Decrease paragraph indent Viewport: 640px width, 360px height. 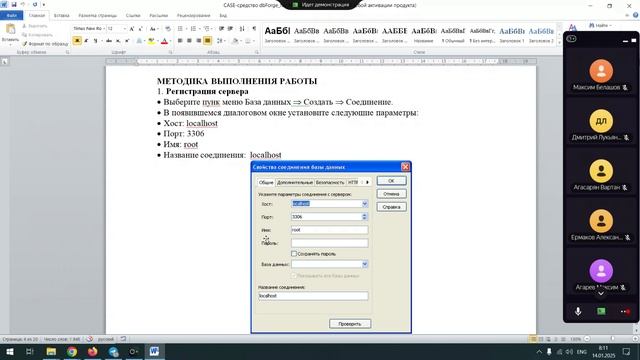pyautogui.click(x=221, y=29)
